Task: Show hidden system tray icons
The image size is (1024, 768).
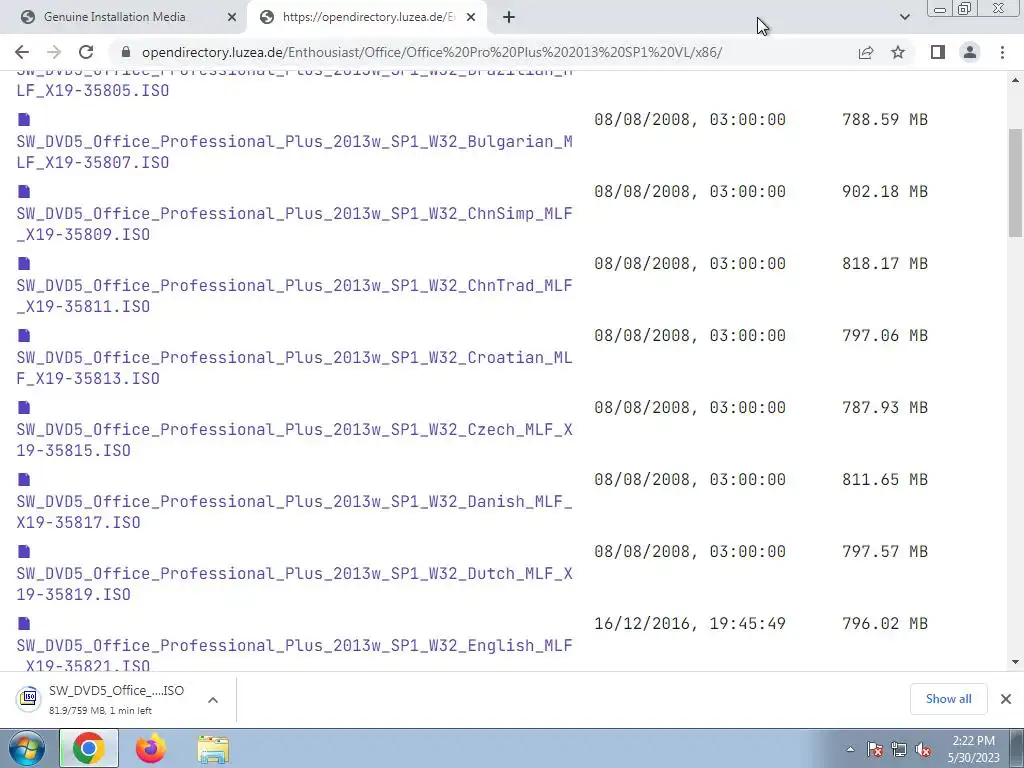Action: (850, 750)
